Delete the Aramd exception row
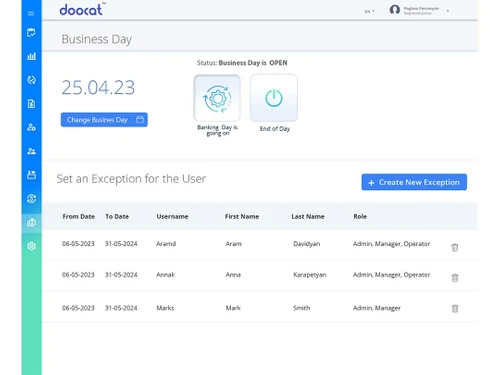 pyautogui.click(x=455, y=247)
